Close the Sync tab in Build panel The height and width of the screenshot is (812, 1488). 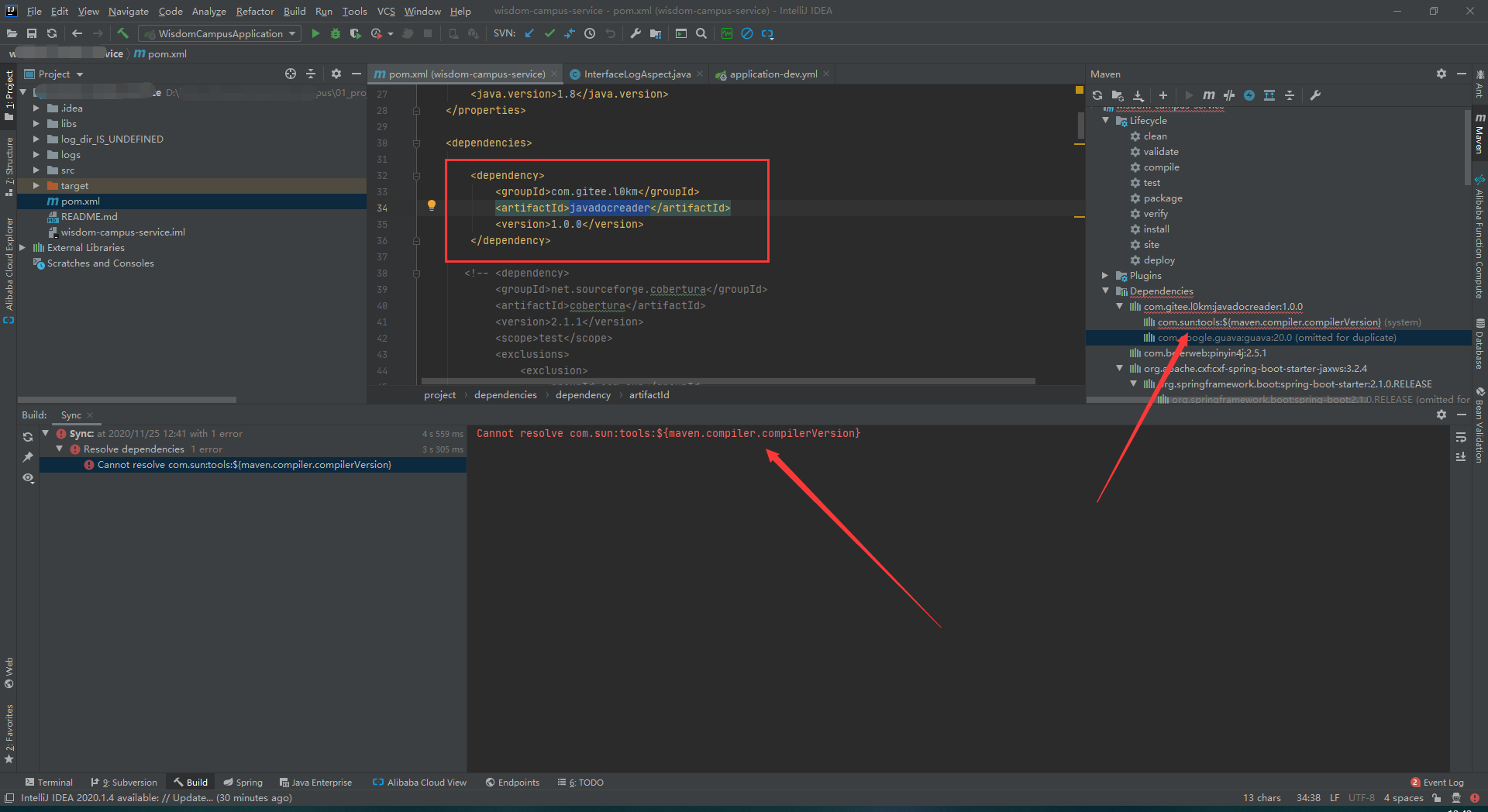90,415
